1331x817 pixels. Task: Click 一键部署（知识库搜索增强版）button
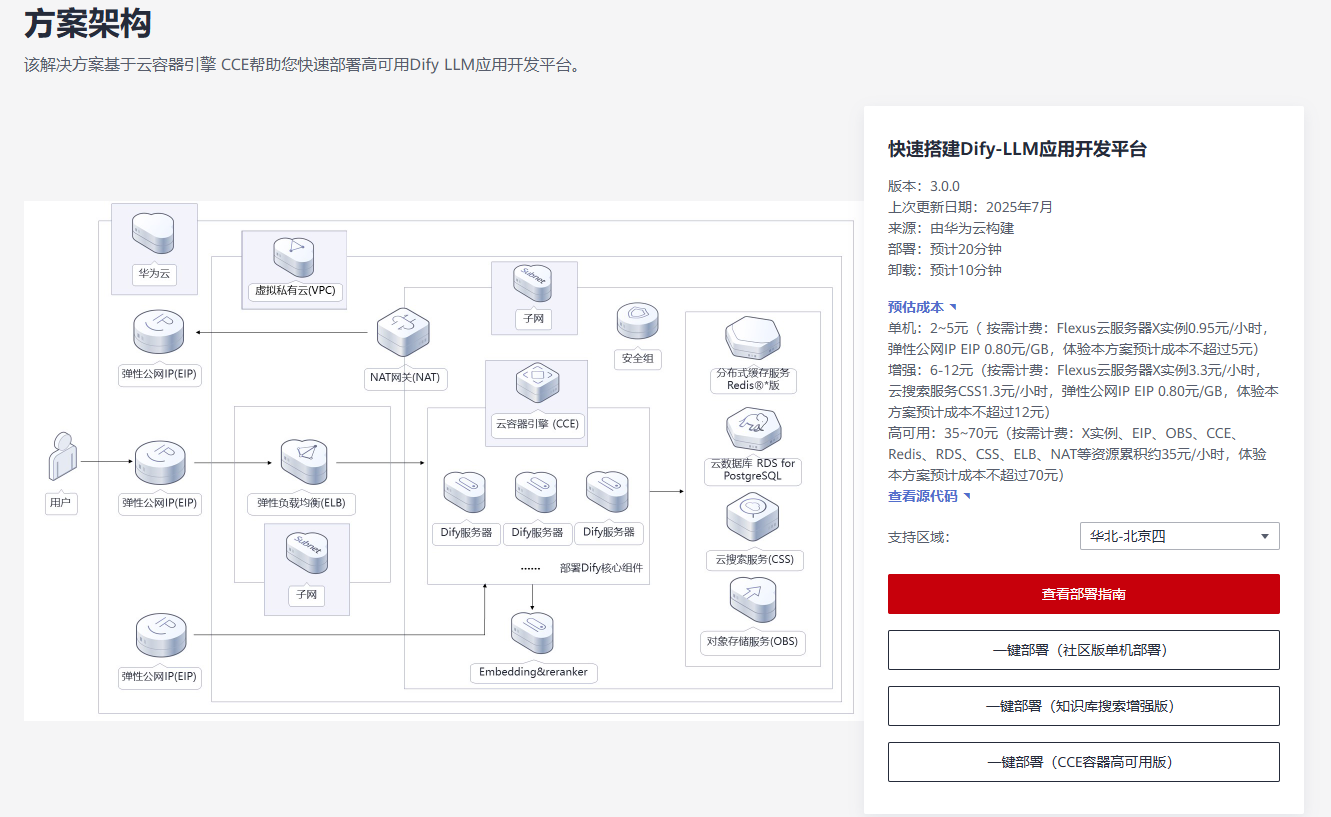[1084, 706]
